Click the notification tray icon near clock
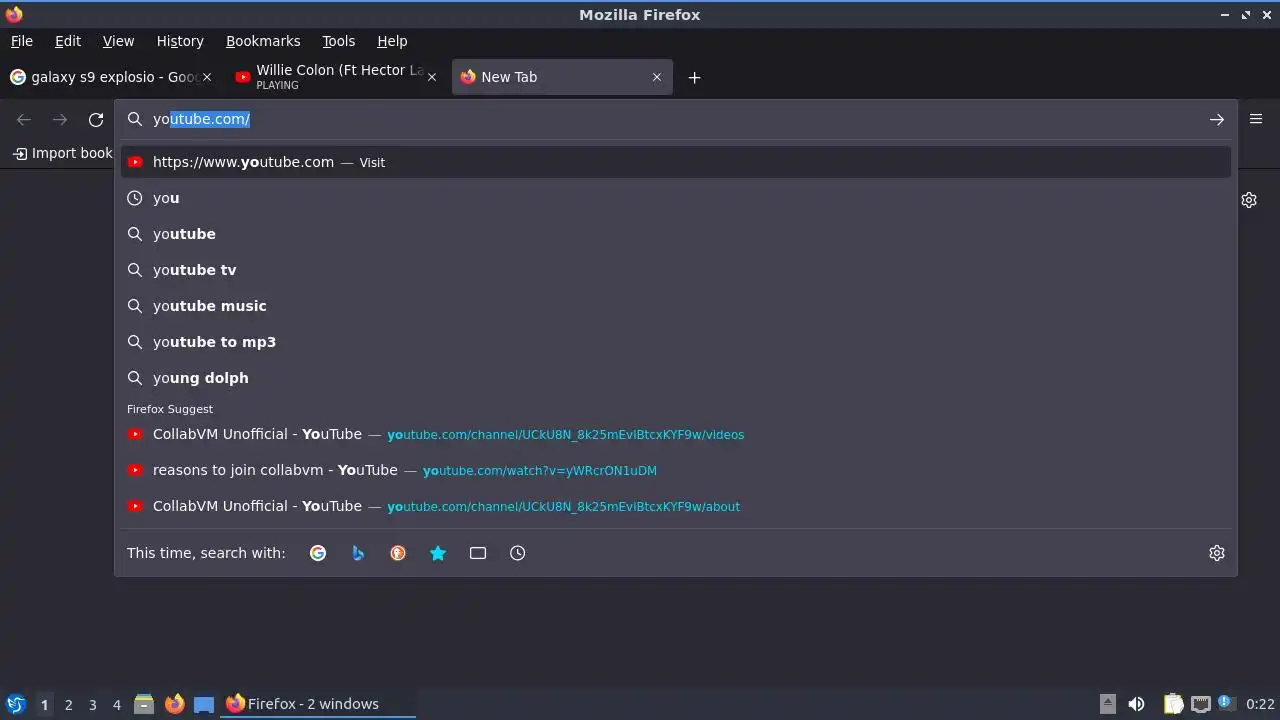Image resolution: width=1280 pixels, height=720 pixels. click(1226, 703)
